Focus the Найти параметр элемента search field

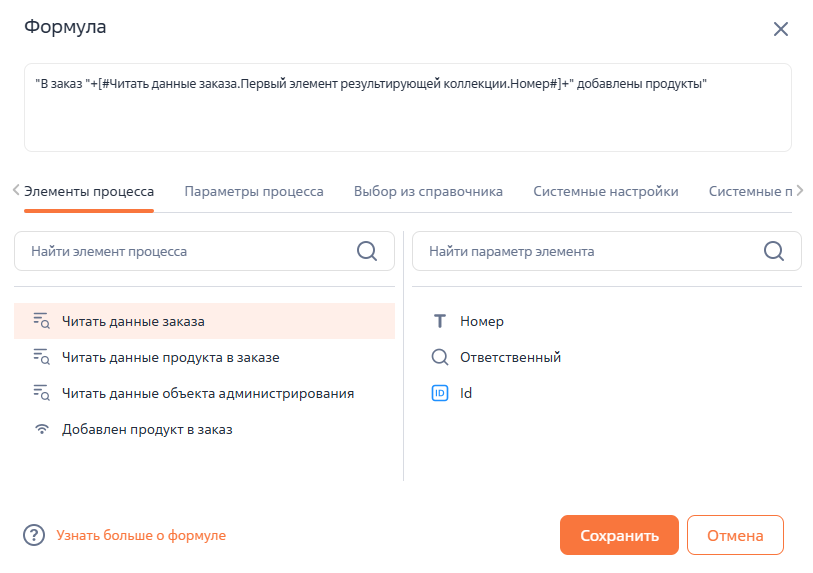[x=607, y=251]
